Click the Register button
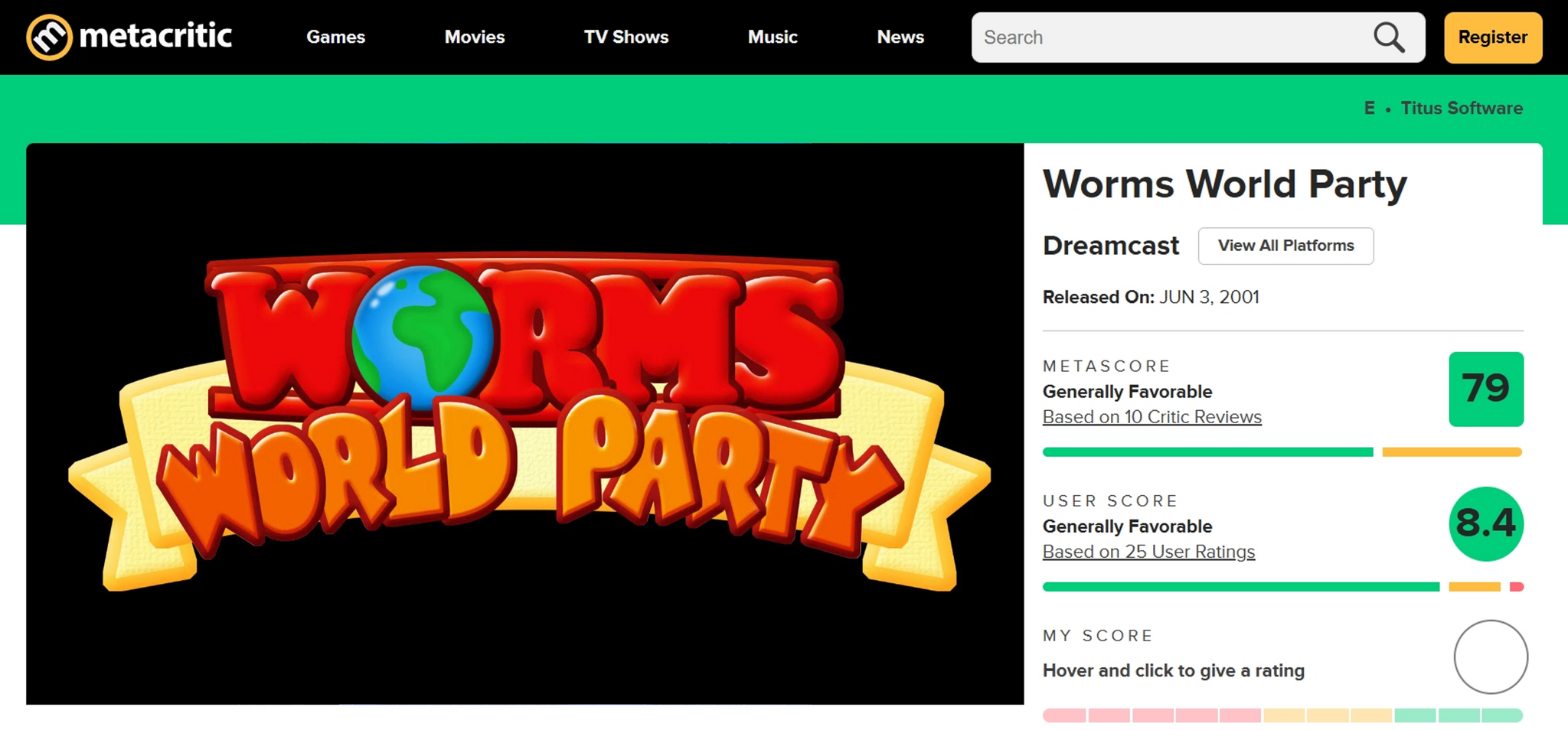Image resolution: width=1568 pixels, height=730 pixels. pos(1493,37)
